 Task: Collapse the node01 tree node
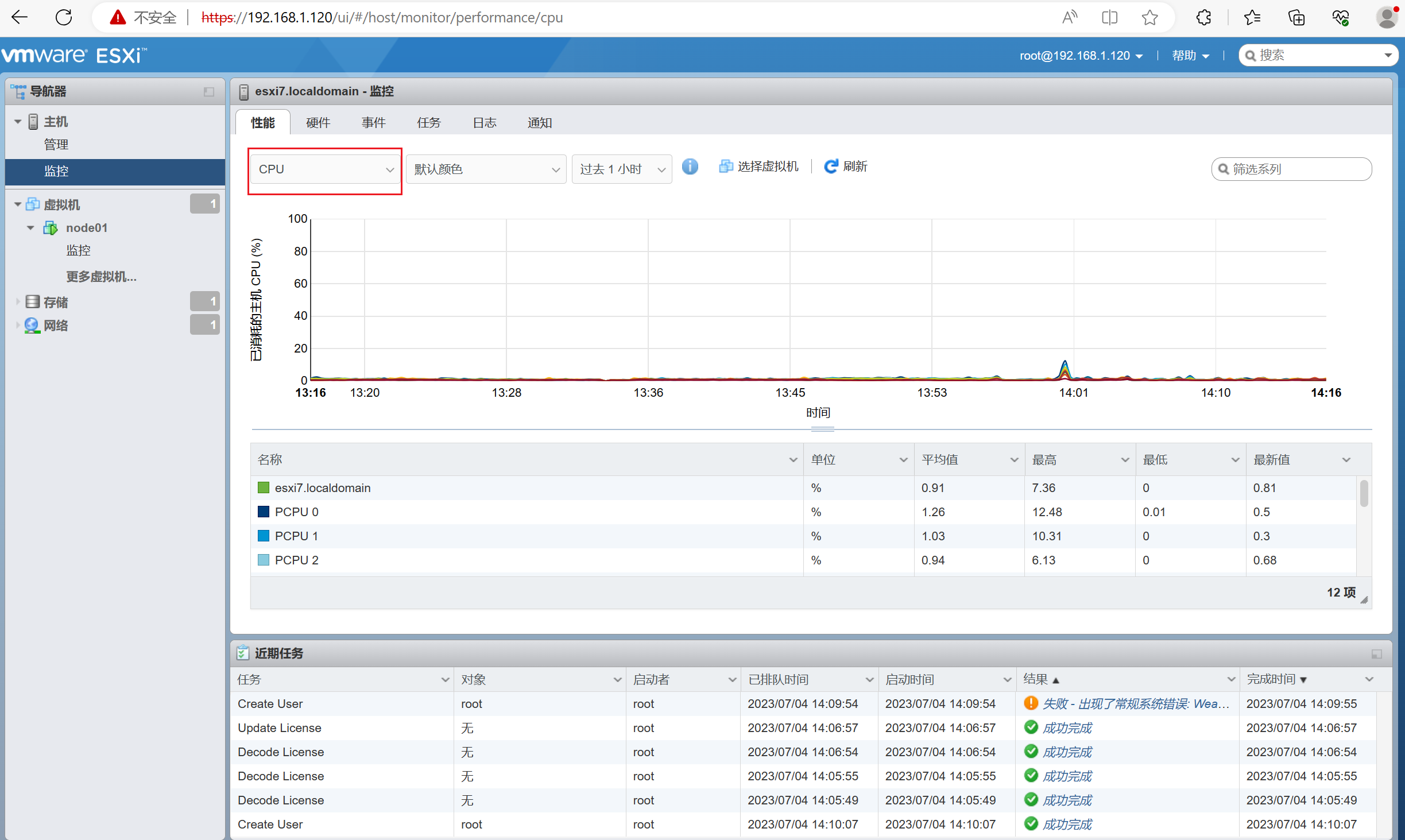tap(30, 228)
